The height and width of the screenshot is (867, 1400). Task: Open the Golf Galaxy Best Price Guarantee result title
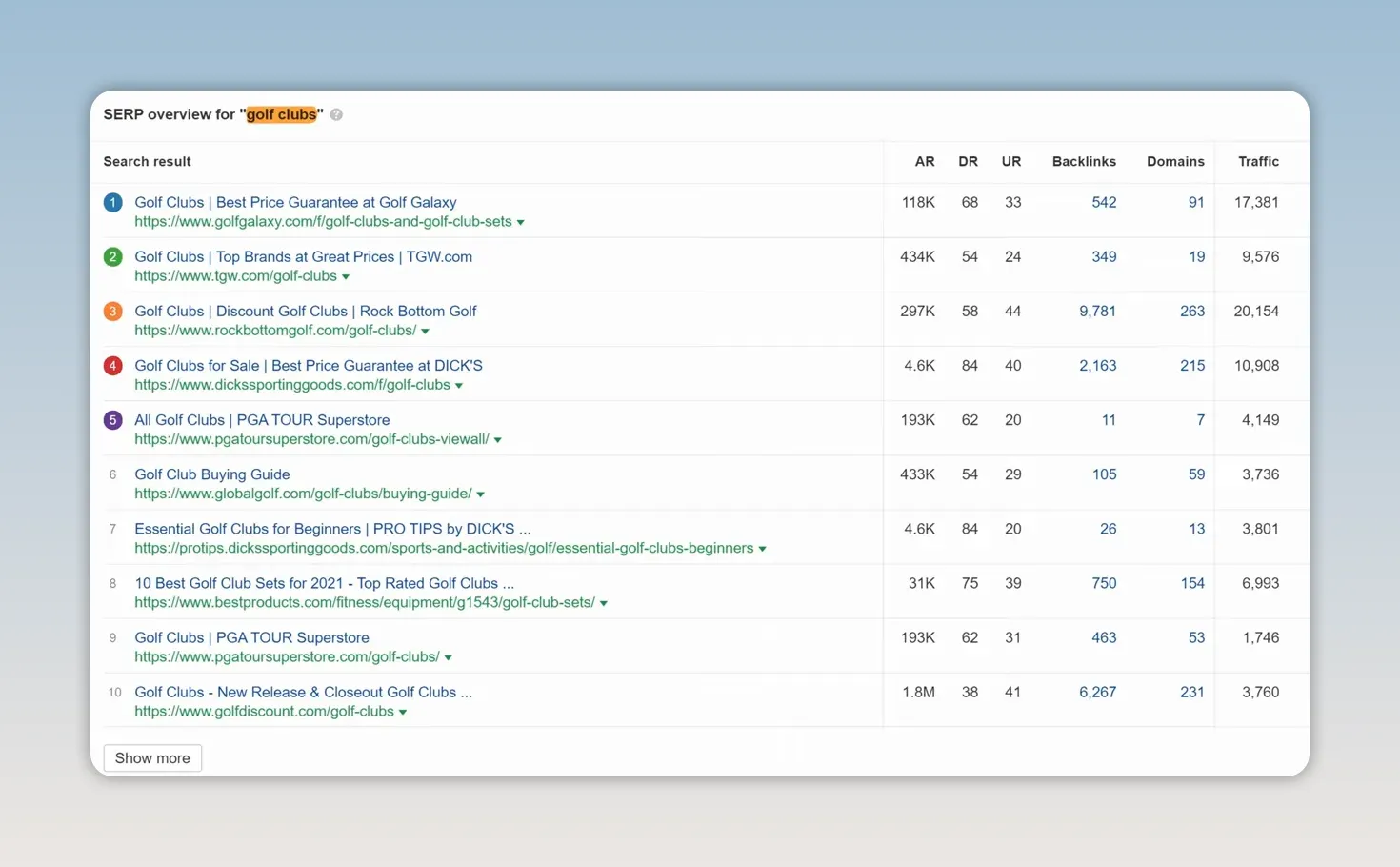(x=295, y=202)
